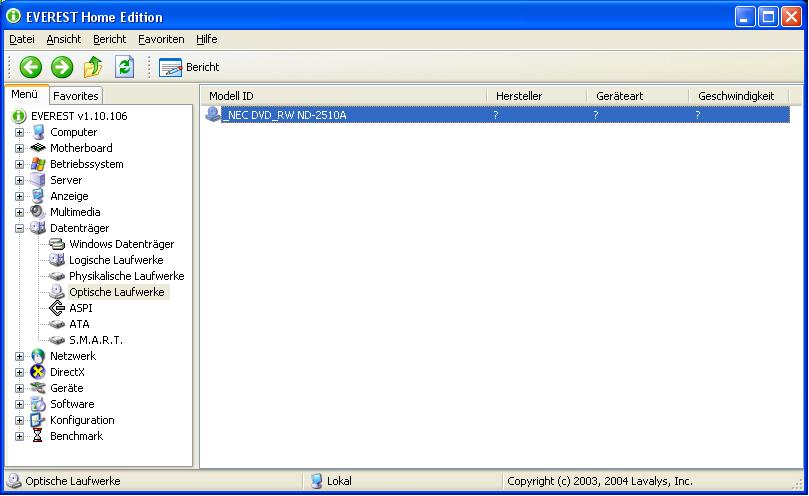Viewport: 809px width, 496px height.
Task: Click the EVEREST title bar info icon
Action: [x=13, y=17]
